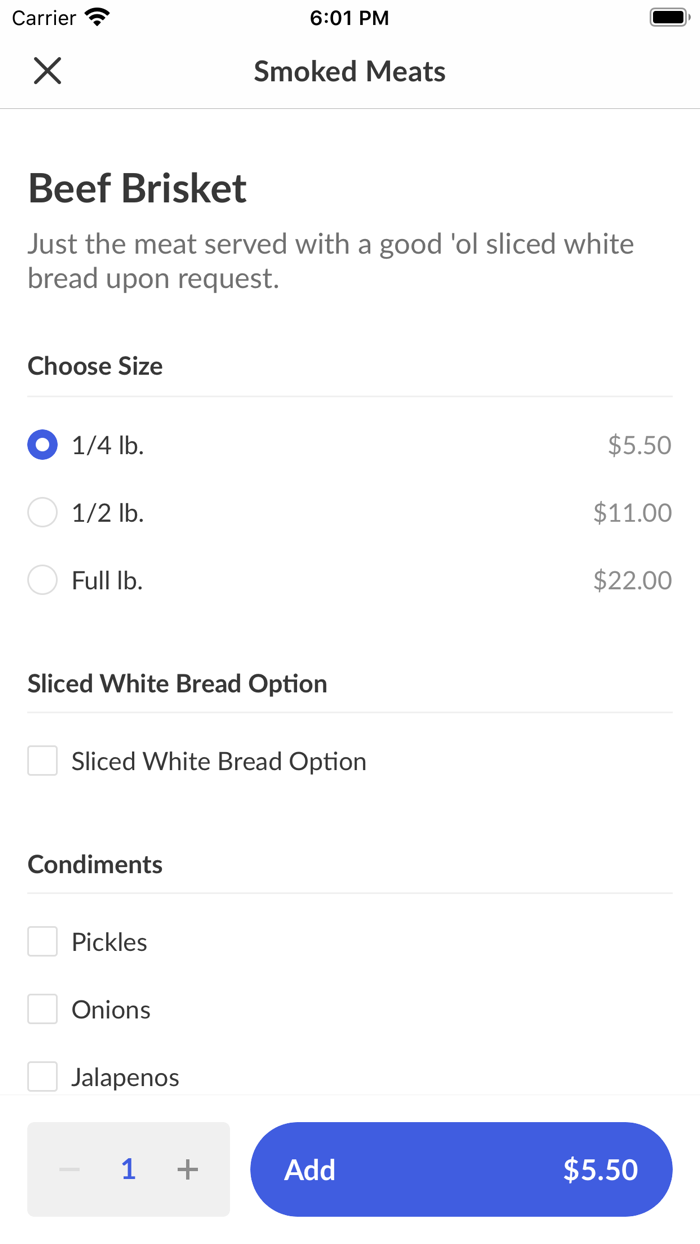Check the Pickles condiment
The image size is (700, 1244).
[42, 940]
